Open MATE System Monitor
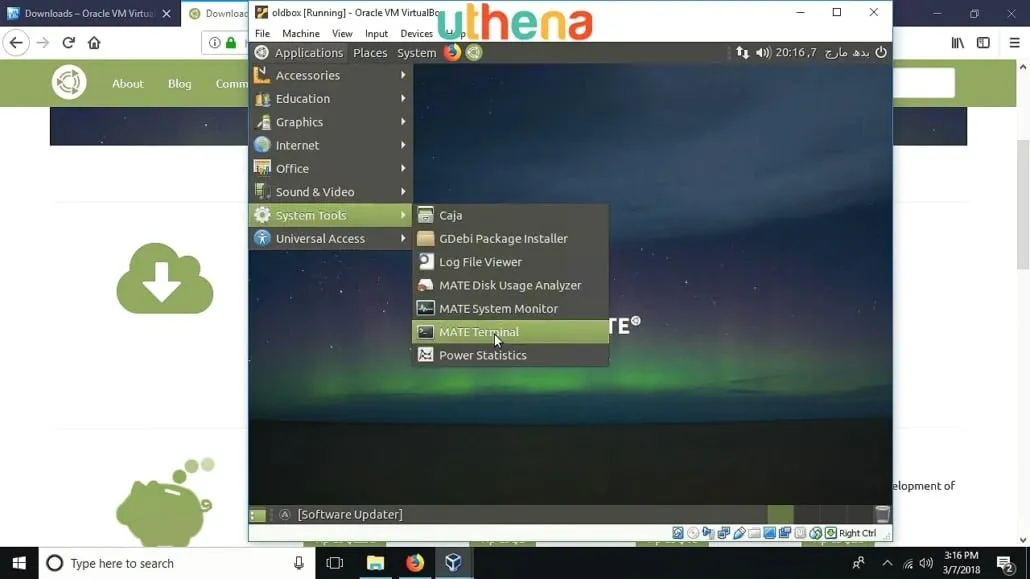Image resolution: width=1030 pixels, height=579 pixels. click(510, 308)
